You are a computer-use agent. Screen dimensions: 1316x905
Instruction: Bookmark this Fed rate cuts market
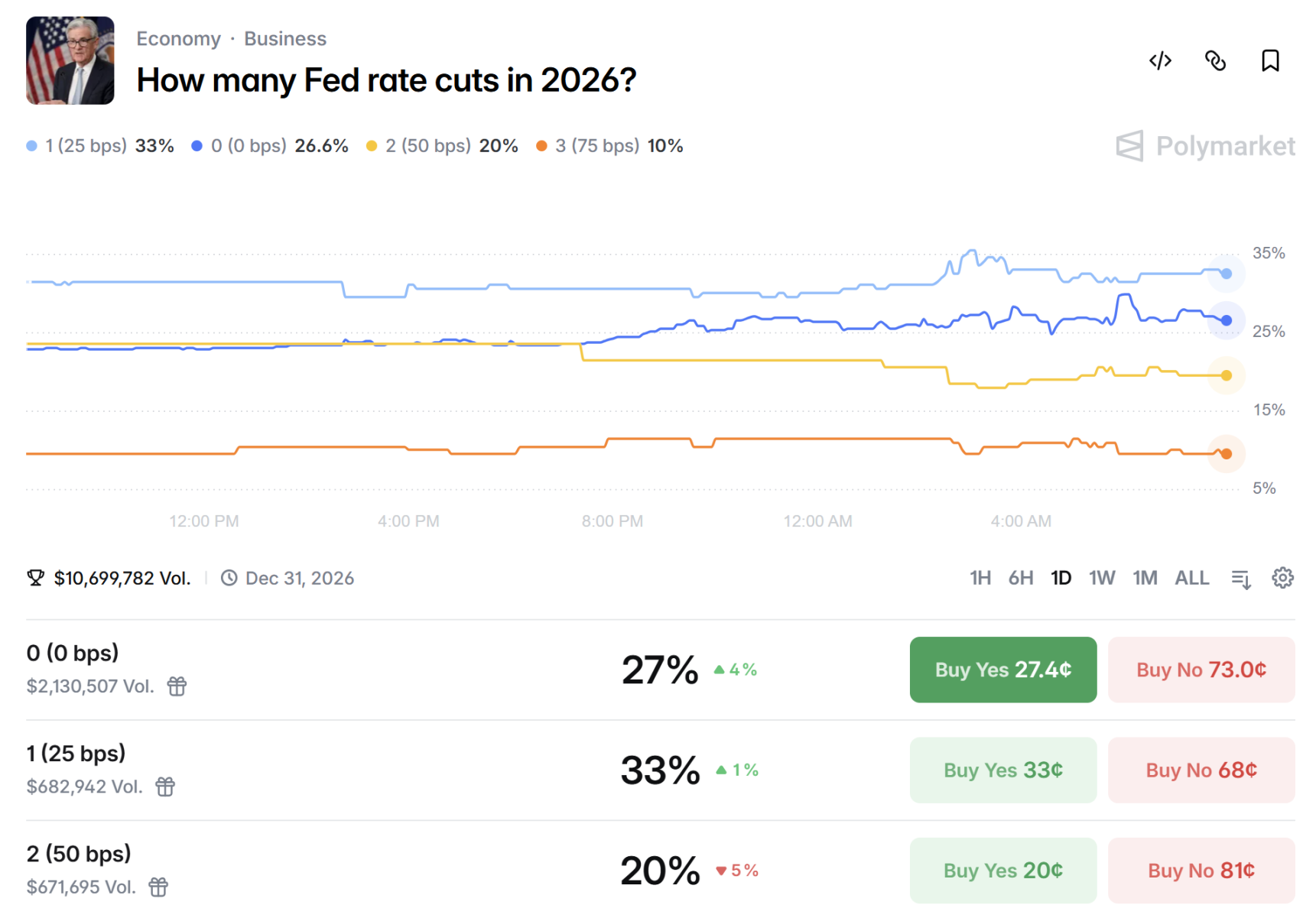[1270, 60]
